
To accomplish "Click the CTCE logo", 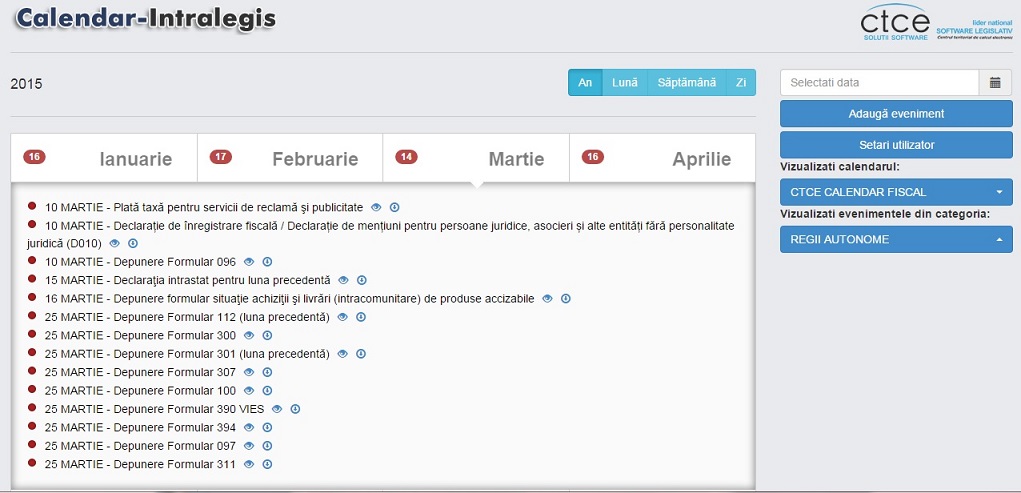I will [896, 22].
